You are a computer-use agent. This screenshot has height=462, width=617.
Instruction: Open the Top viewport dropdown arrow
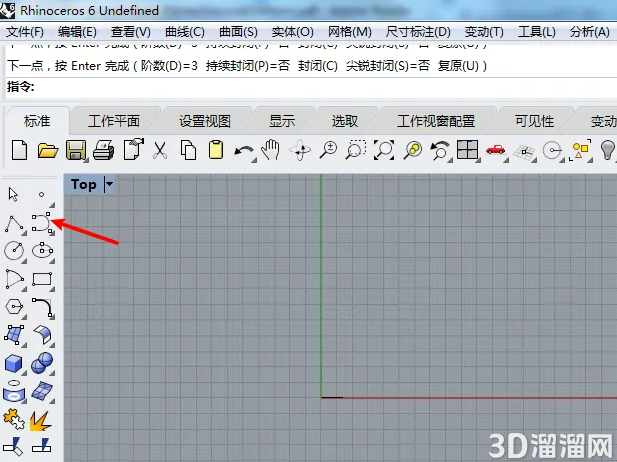point(109,184)
